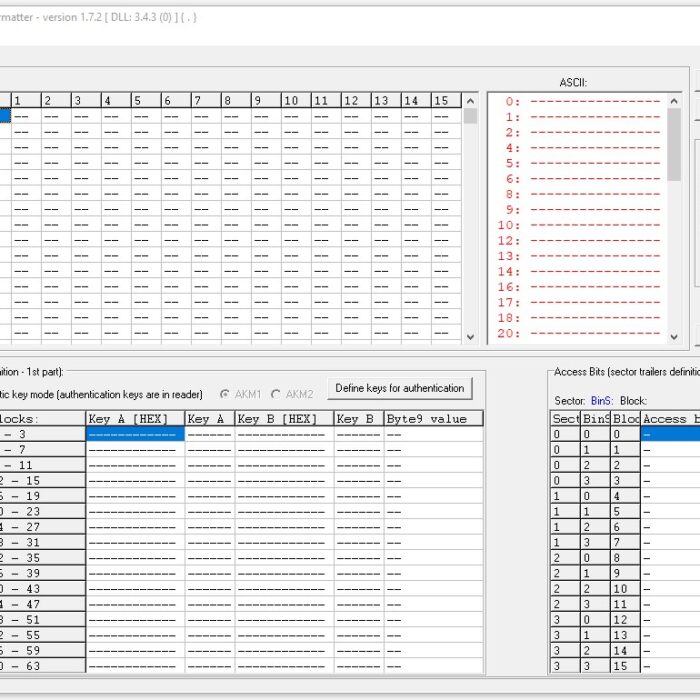Click hex grid scrollbar up arrow
Image resolution: width=700 pixels, height=700 pixels.
coord(470,101)
